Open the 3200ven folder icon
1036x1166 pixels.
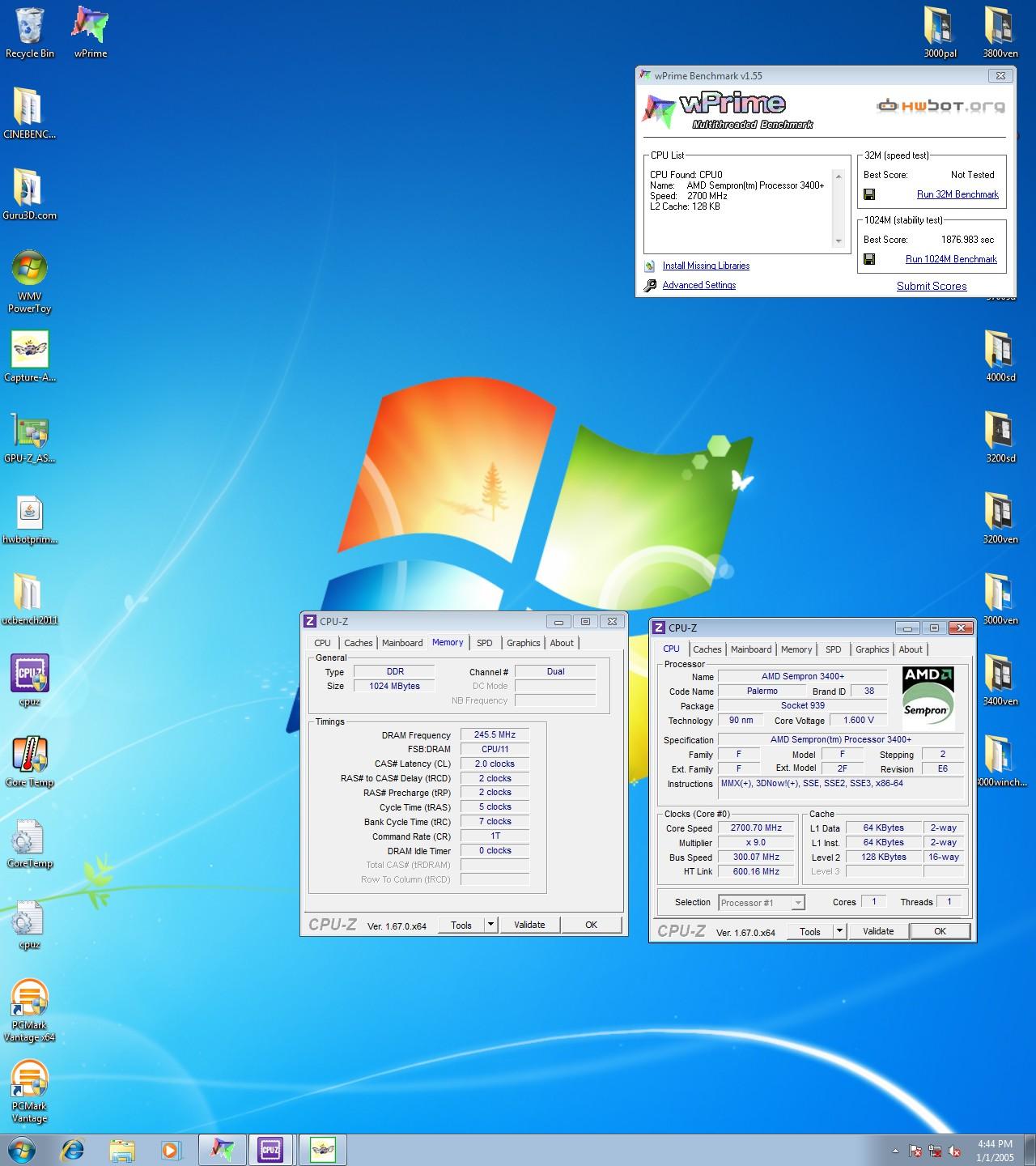1000,518
